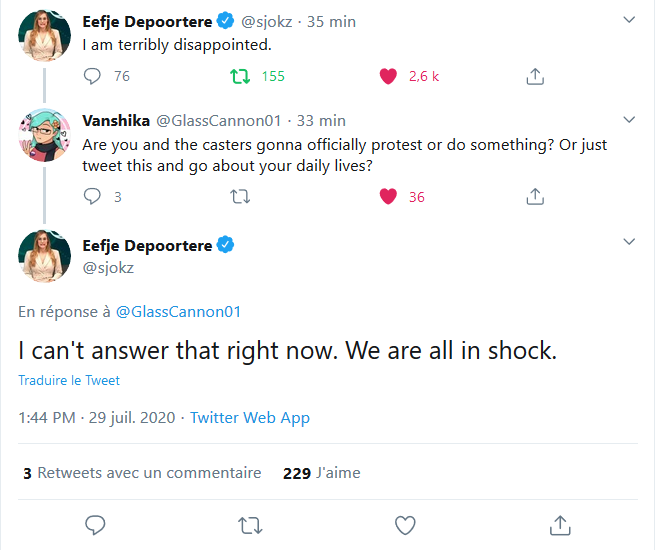Screen dimensions: 661x550
Task: Share the main tweet at the bottom
Action: pos(561,524)
